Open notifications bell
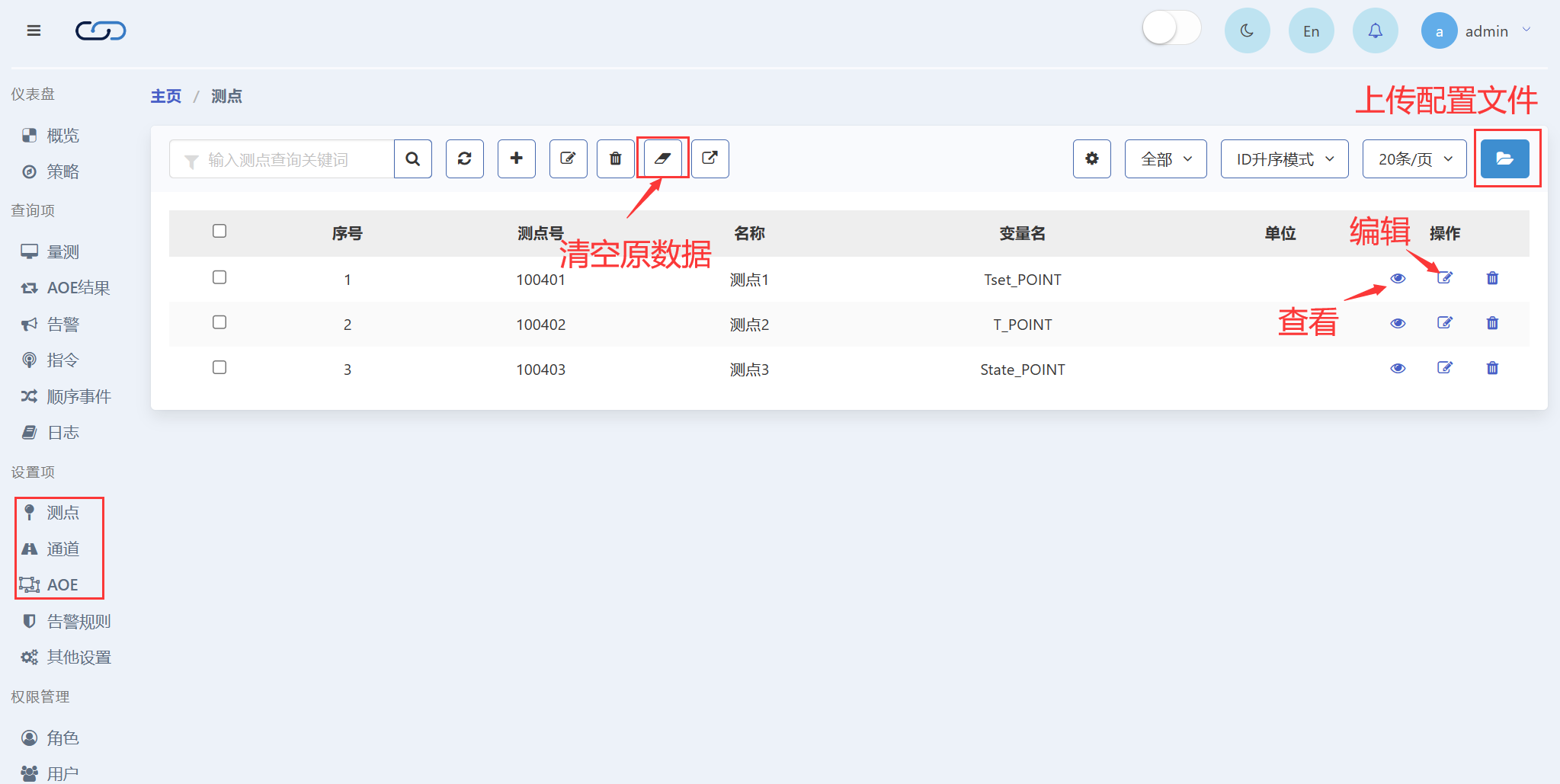The width and height of the screenshot is (1560, 784). (1375, 30)
